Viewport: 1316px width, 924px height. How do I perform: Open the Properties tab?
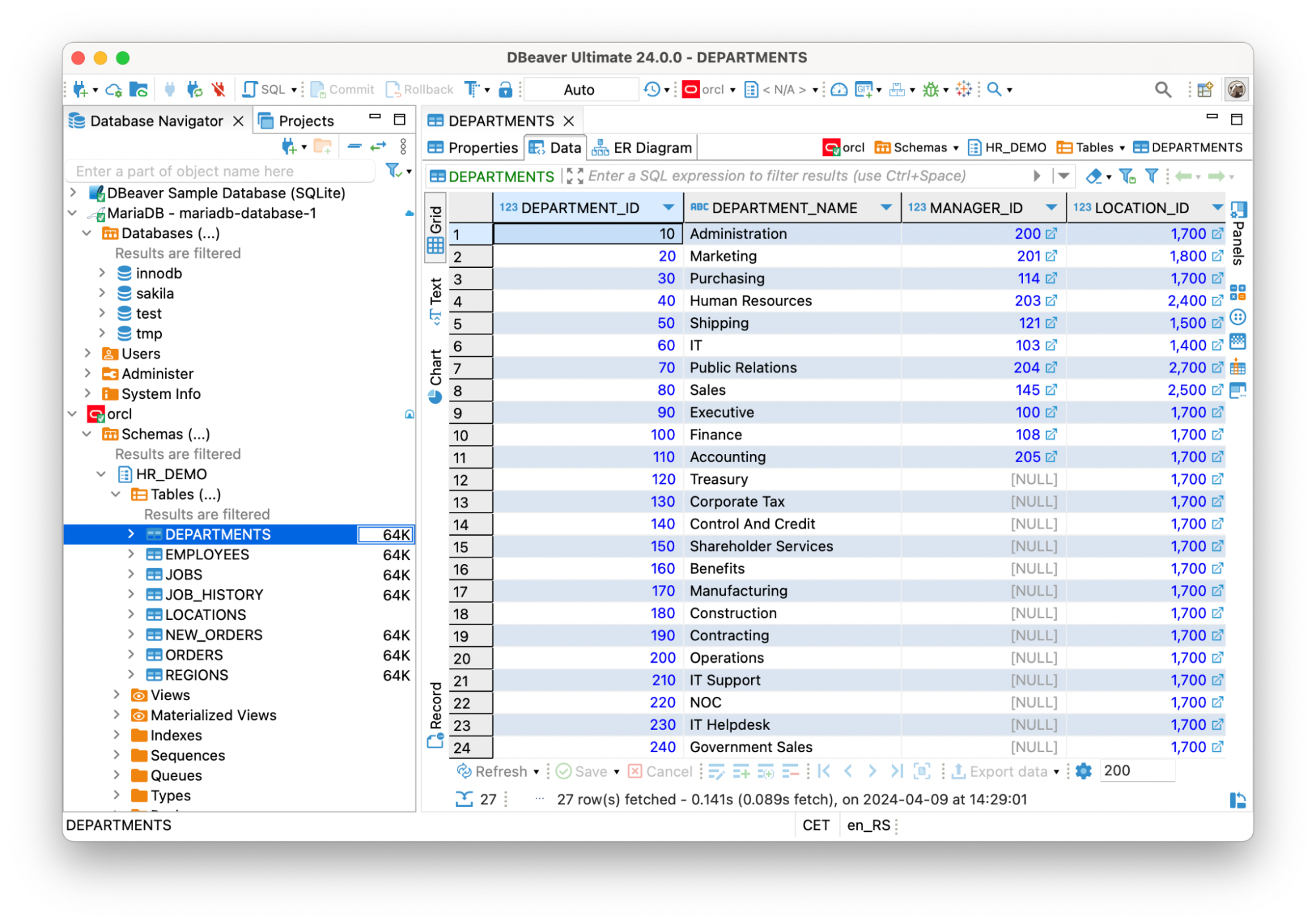(473, 147)
